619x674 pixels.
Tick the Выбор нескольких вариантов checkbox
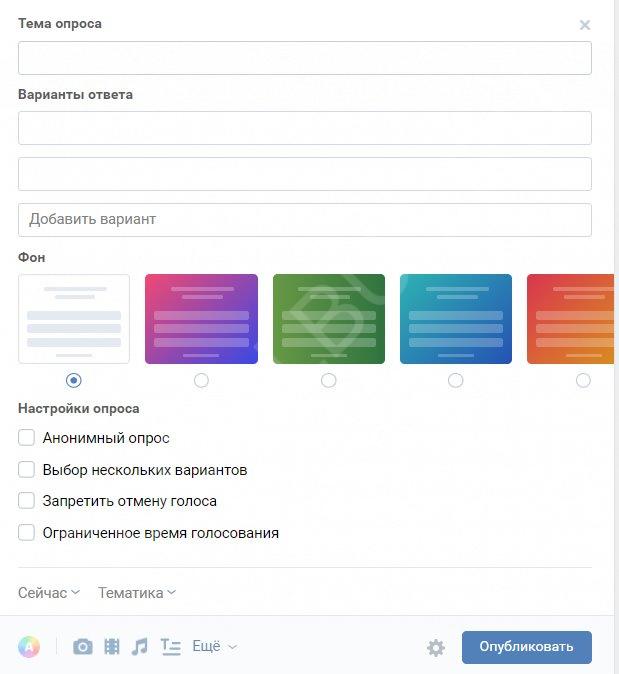click(26, 469)
